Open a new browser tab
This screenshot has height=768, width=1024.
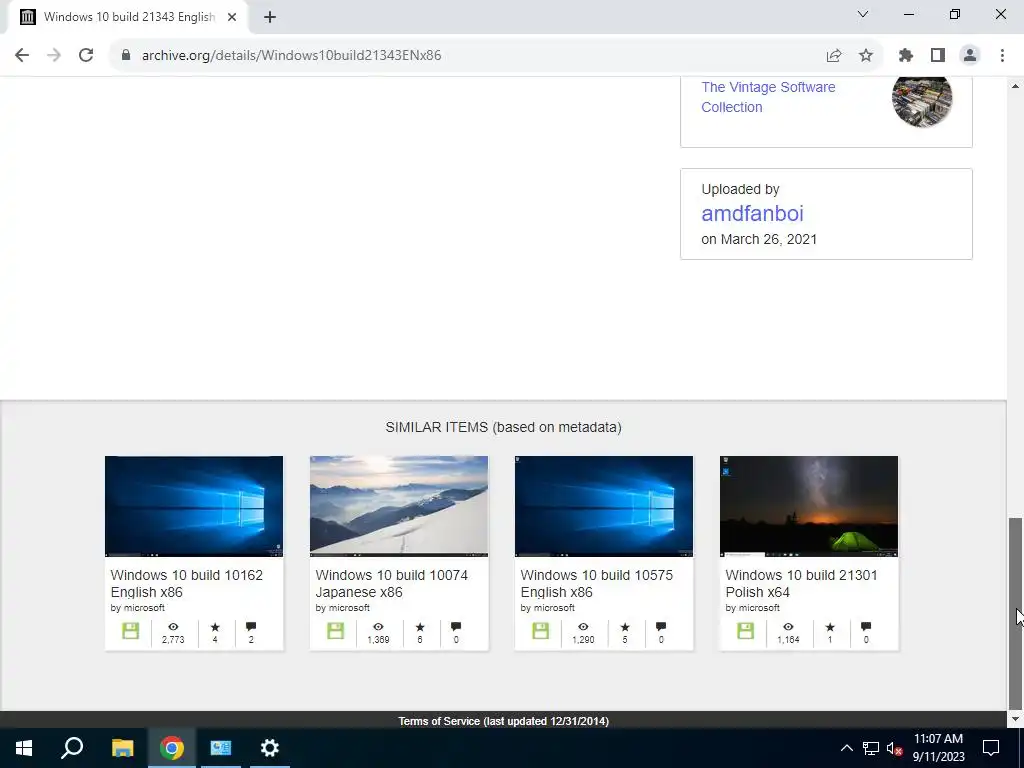coord(270,17)
